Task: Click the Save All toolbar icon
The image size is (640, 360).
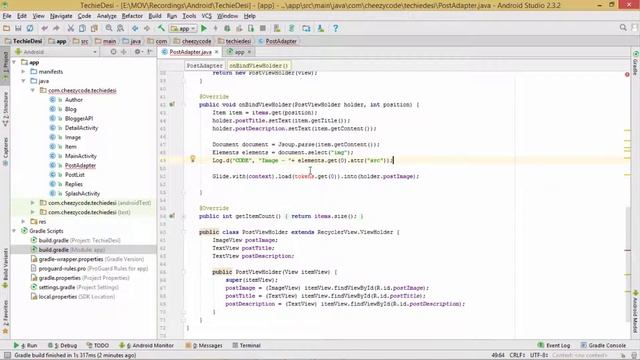Action: (18, 28)
